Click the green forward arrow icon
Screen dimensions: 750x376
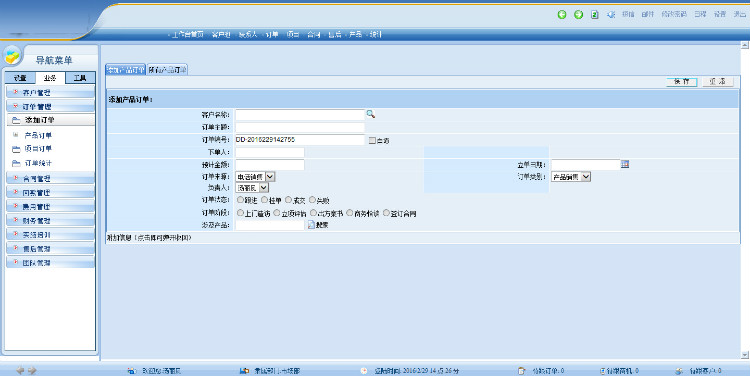[578, 14]
